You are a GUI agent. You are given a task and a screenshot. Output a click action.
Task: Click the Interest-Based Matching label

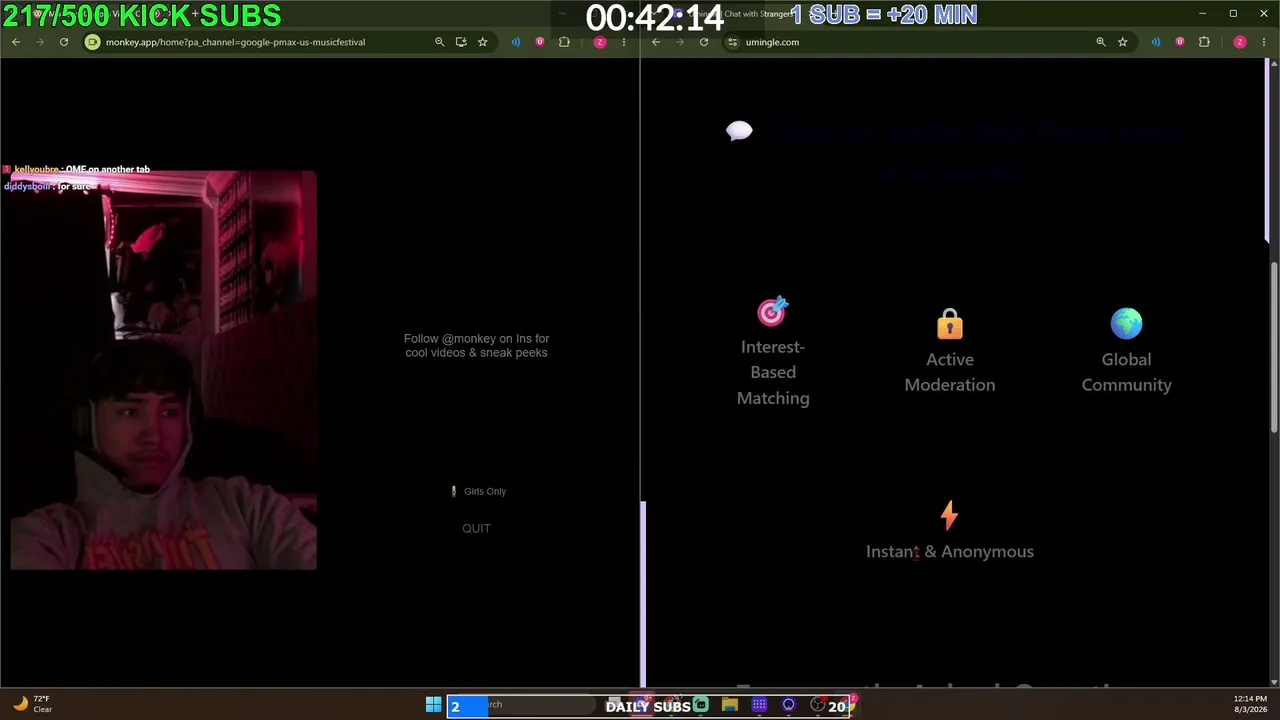(x=773, y=372)
